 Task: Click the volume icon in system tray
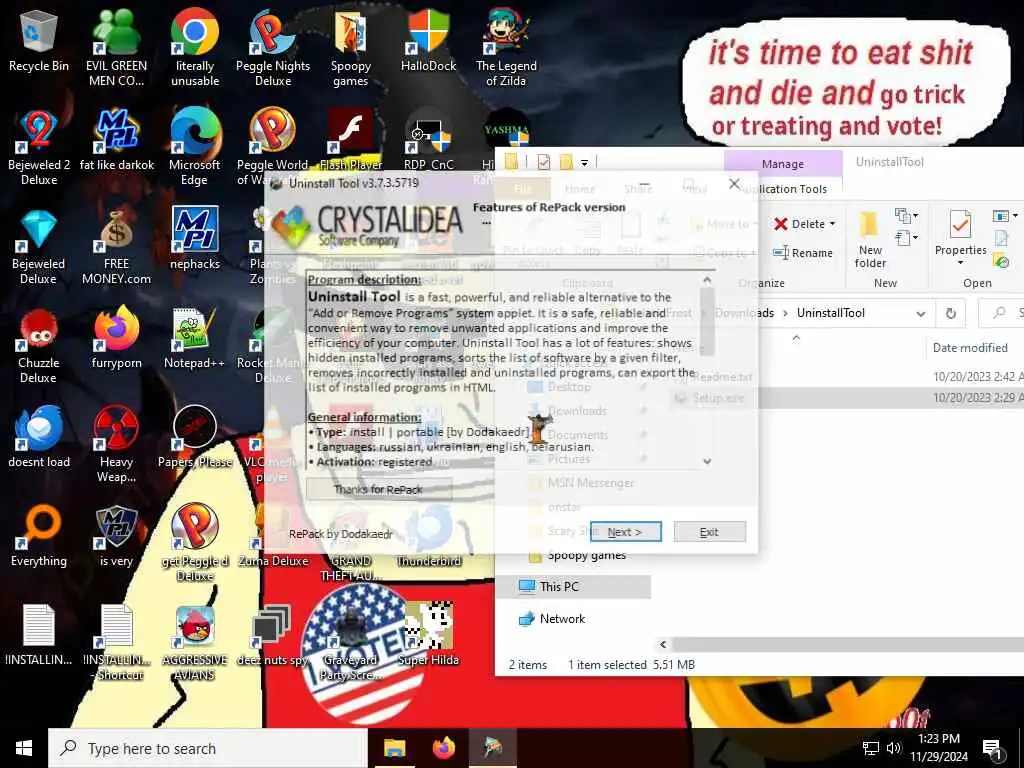point(893,748)
